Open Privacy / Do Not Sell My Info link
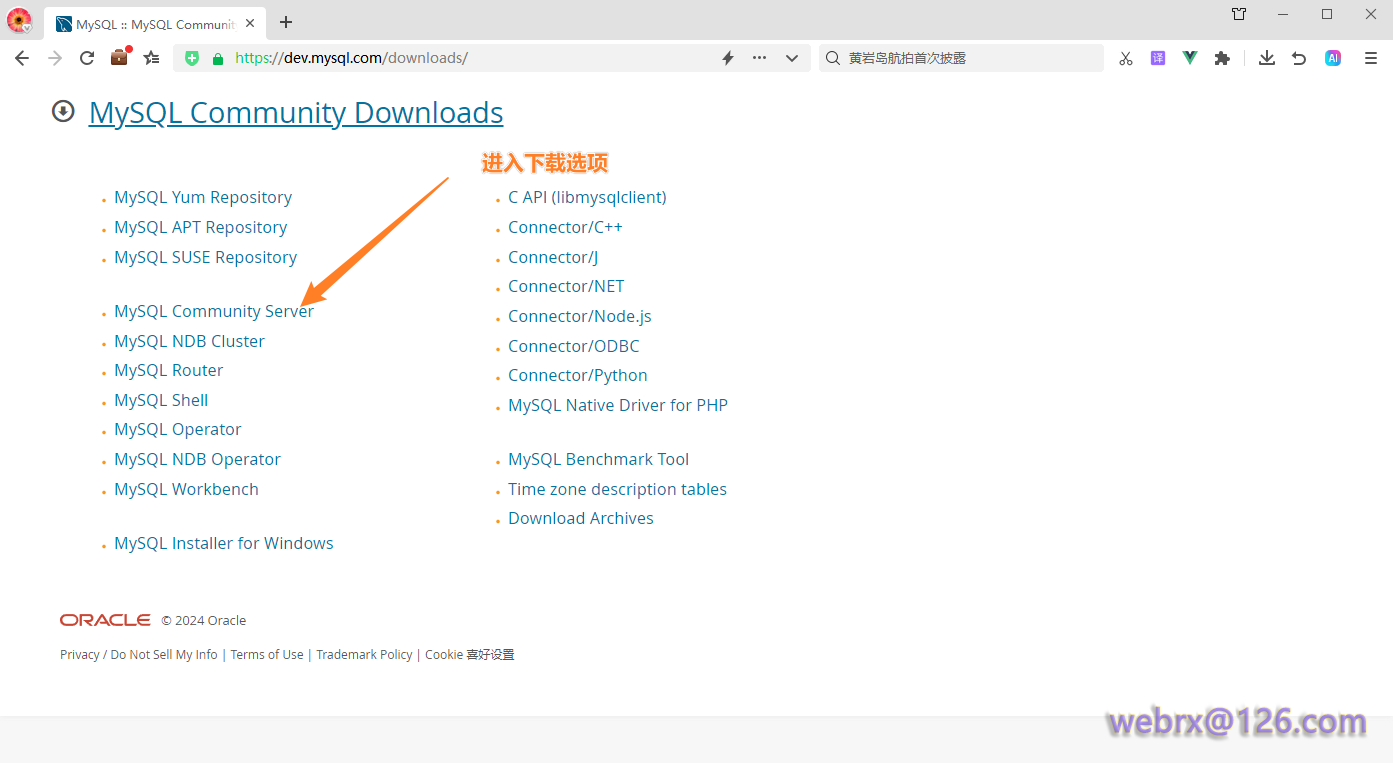Viewport: 1393px width, 763px height. click(x=139, y=655)
